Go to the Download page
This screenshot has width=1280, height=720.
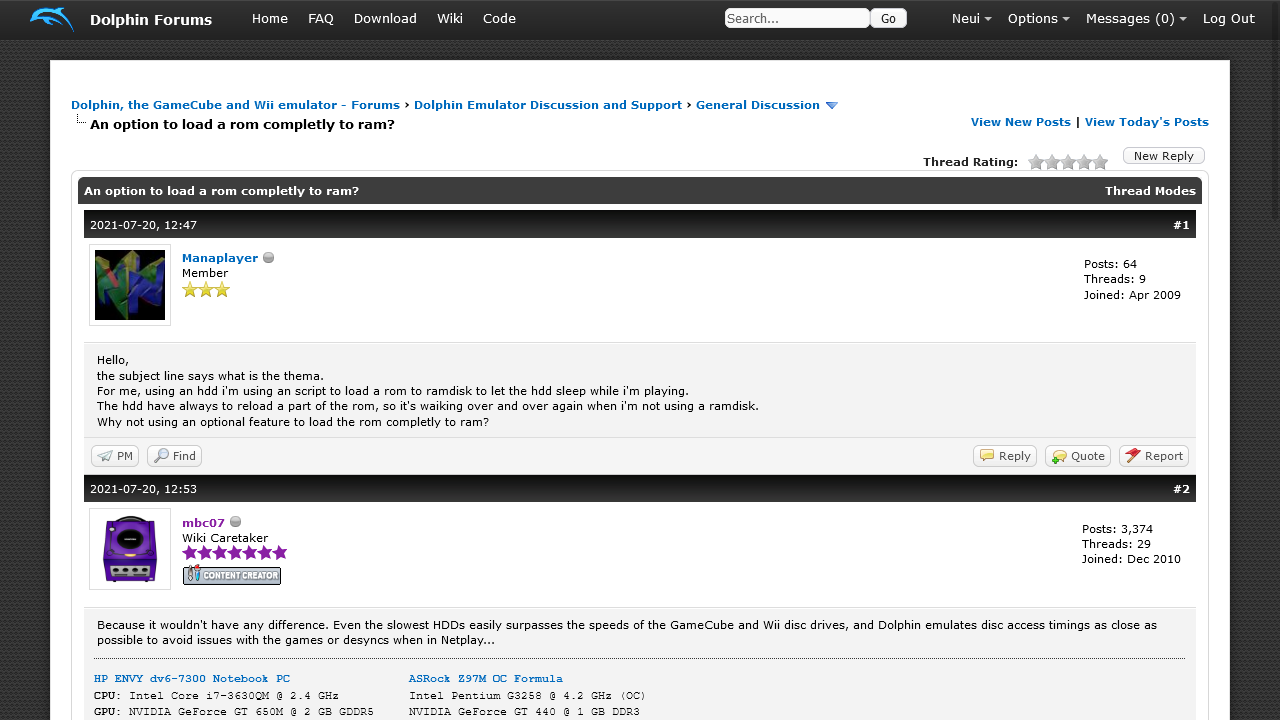(x=385, y=19)
